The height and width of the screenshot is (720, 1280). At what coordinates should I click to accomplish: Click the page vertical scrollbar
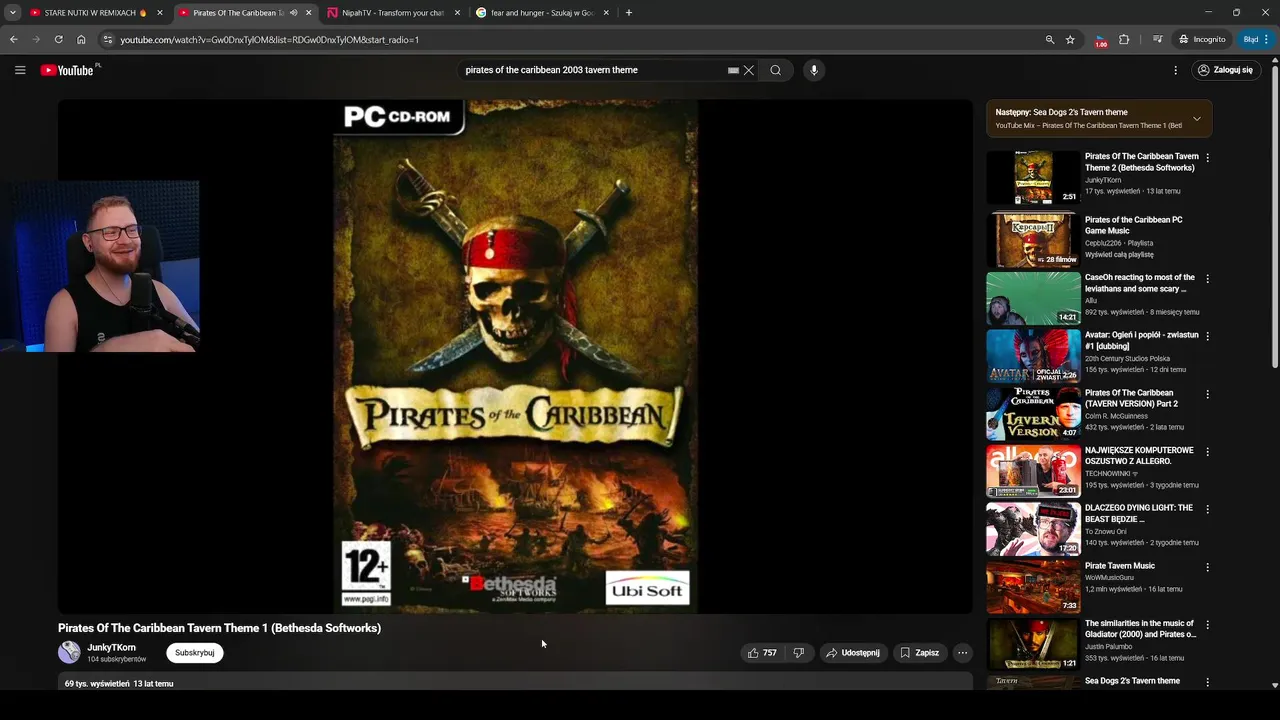(x=1274, y=215)
